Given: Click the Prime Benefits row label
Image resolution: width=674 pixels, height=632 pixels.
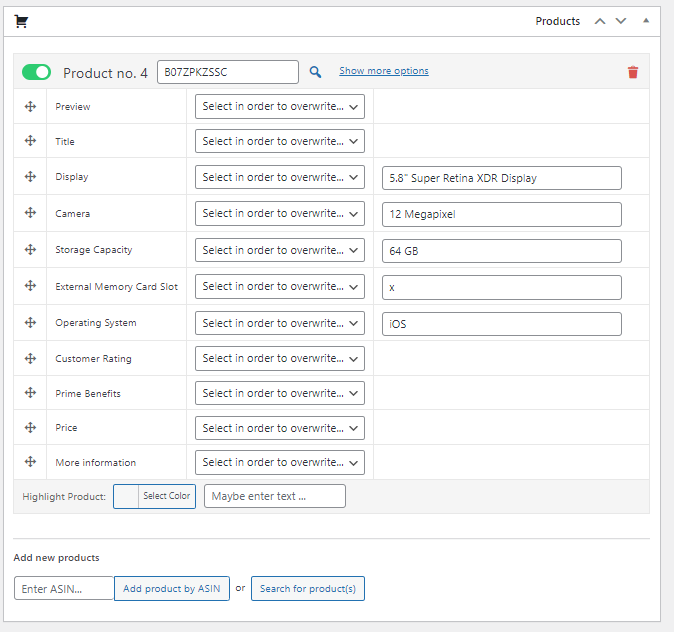Looking at the screenshot, I should (x=88, y=393).
